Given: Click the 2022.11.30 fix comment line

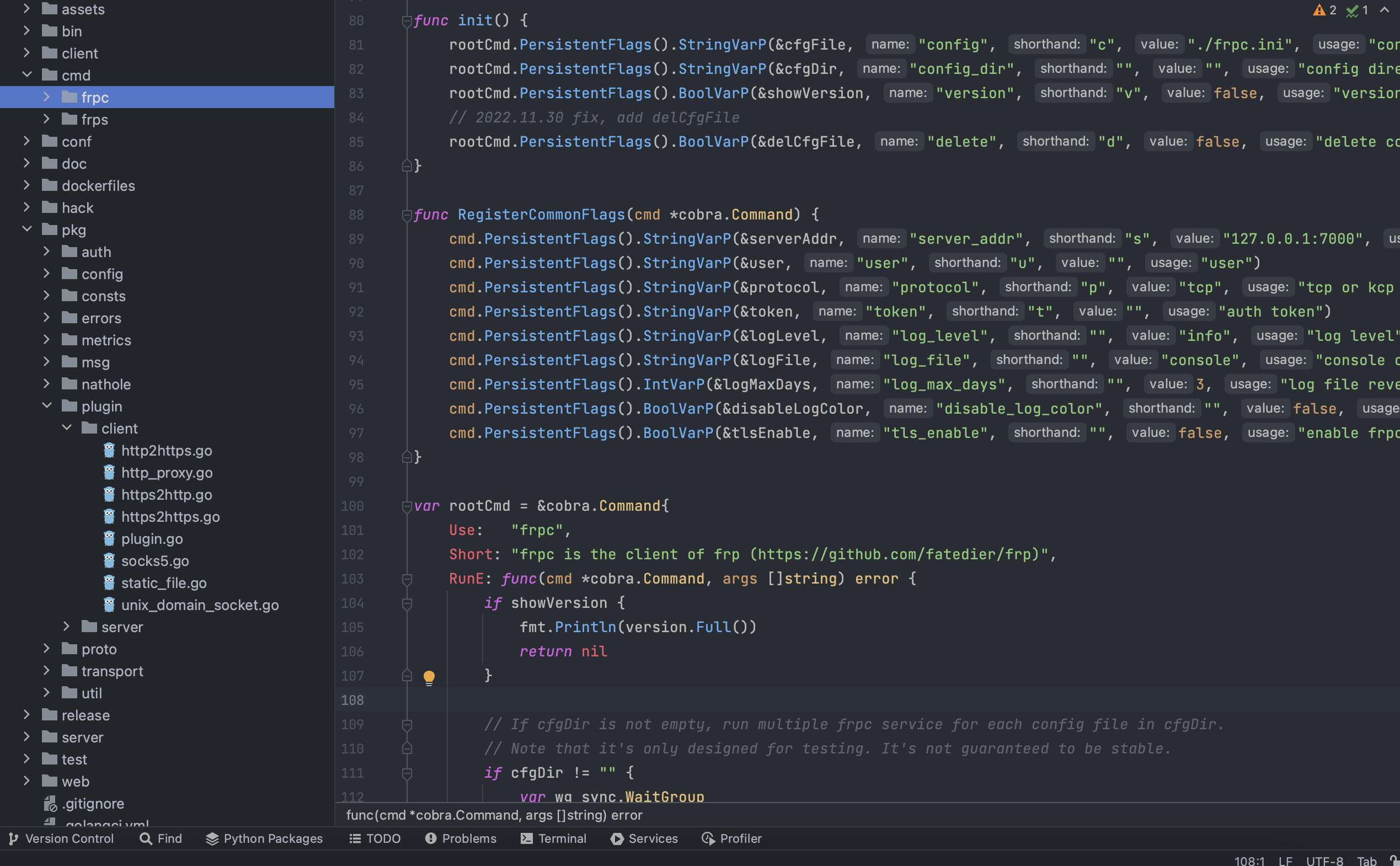Looking at the screenshot, I should tap(594, 117).
